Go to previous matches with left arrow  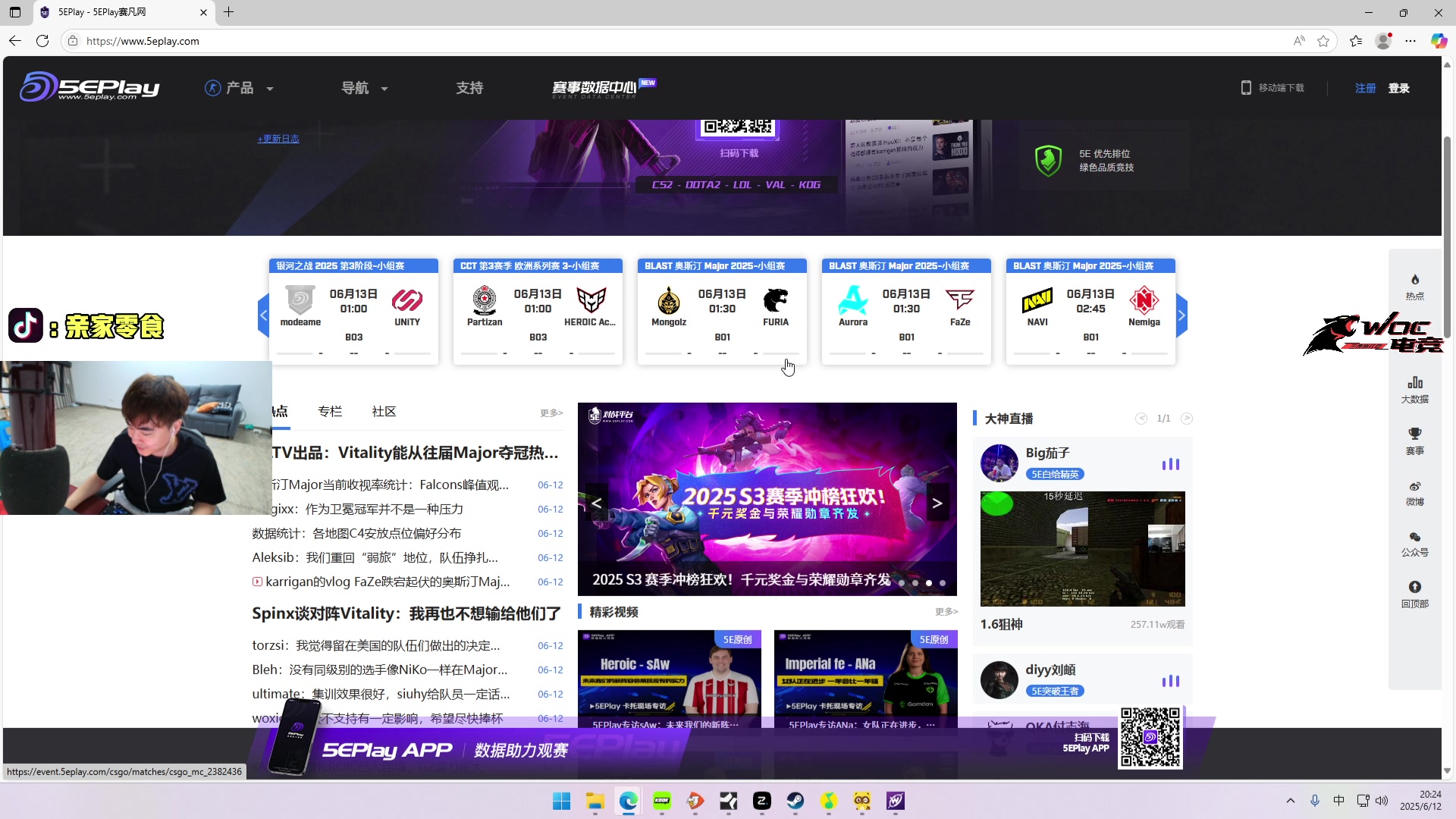tap(263, 315)
